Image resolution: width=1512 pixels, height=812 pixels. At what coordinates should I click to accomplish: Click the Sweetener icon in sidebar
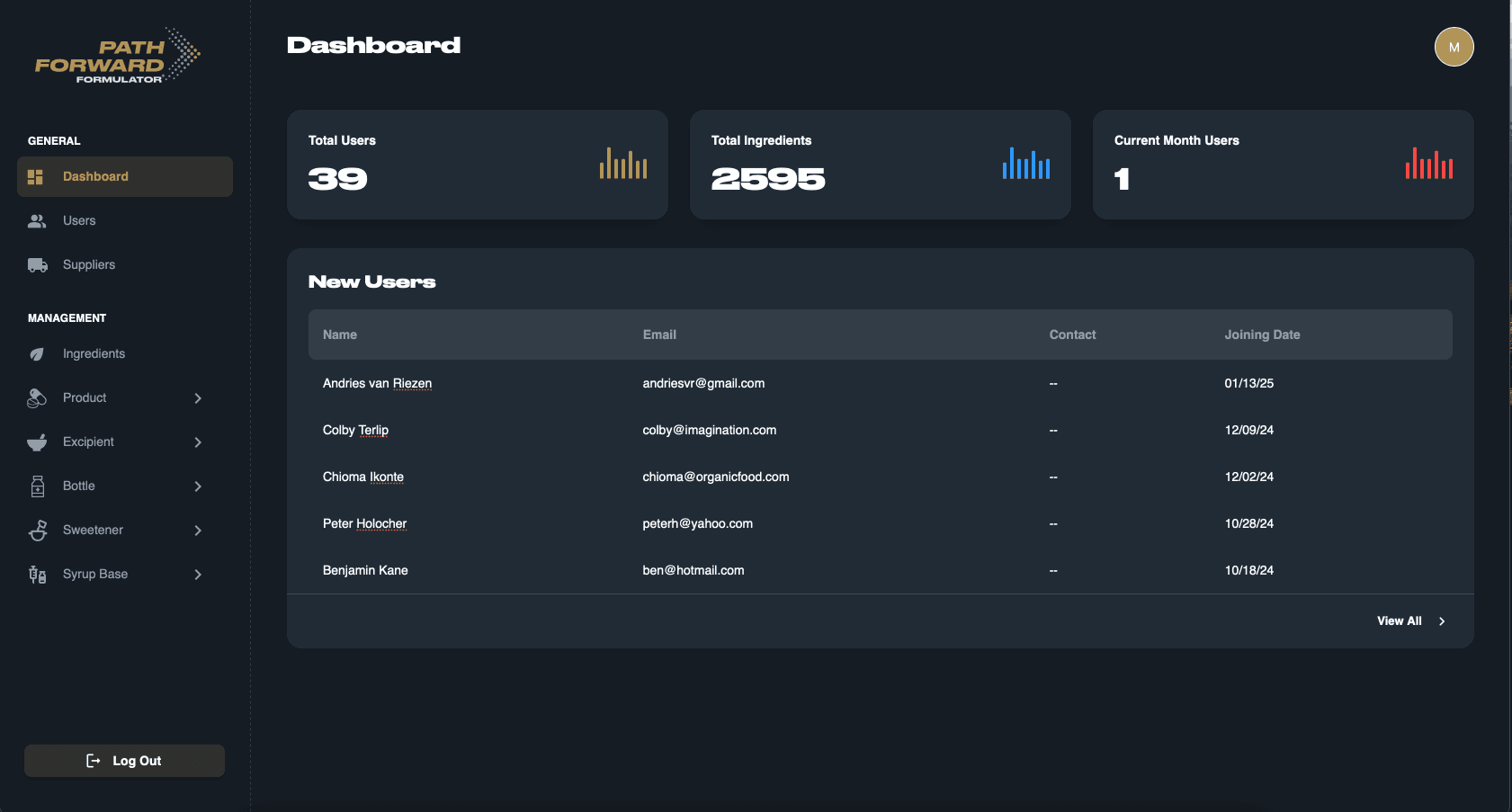37,531
